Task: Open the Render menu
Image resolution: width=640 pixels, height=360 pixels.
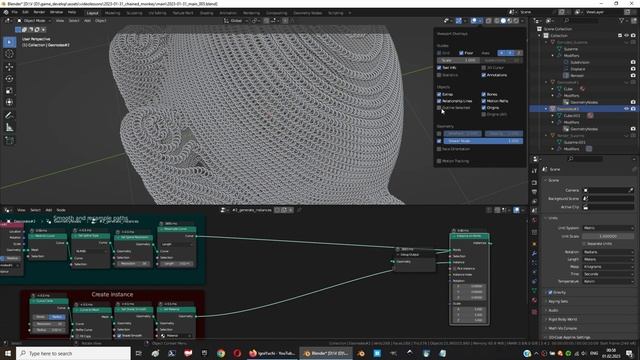Action: tap(39, 13)
